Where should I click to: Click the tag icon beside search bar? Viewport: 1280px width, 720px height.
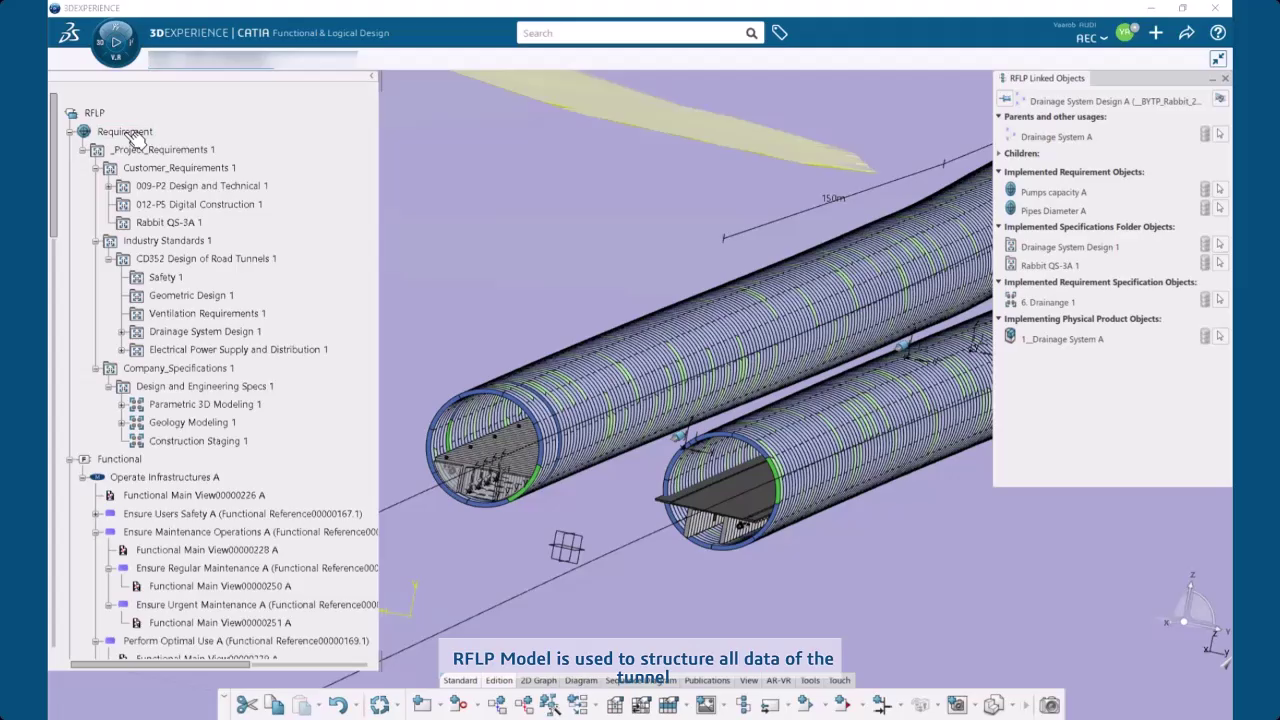tap(780, 33)
